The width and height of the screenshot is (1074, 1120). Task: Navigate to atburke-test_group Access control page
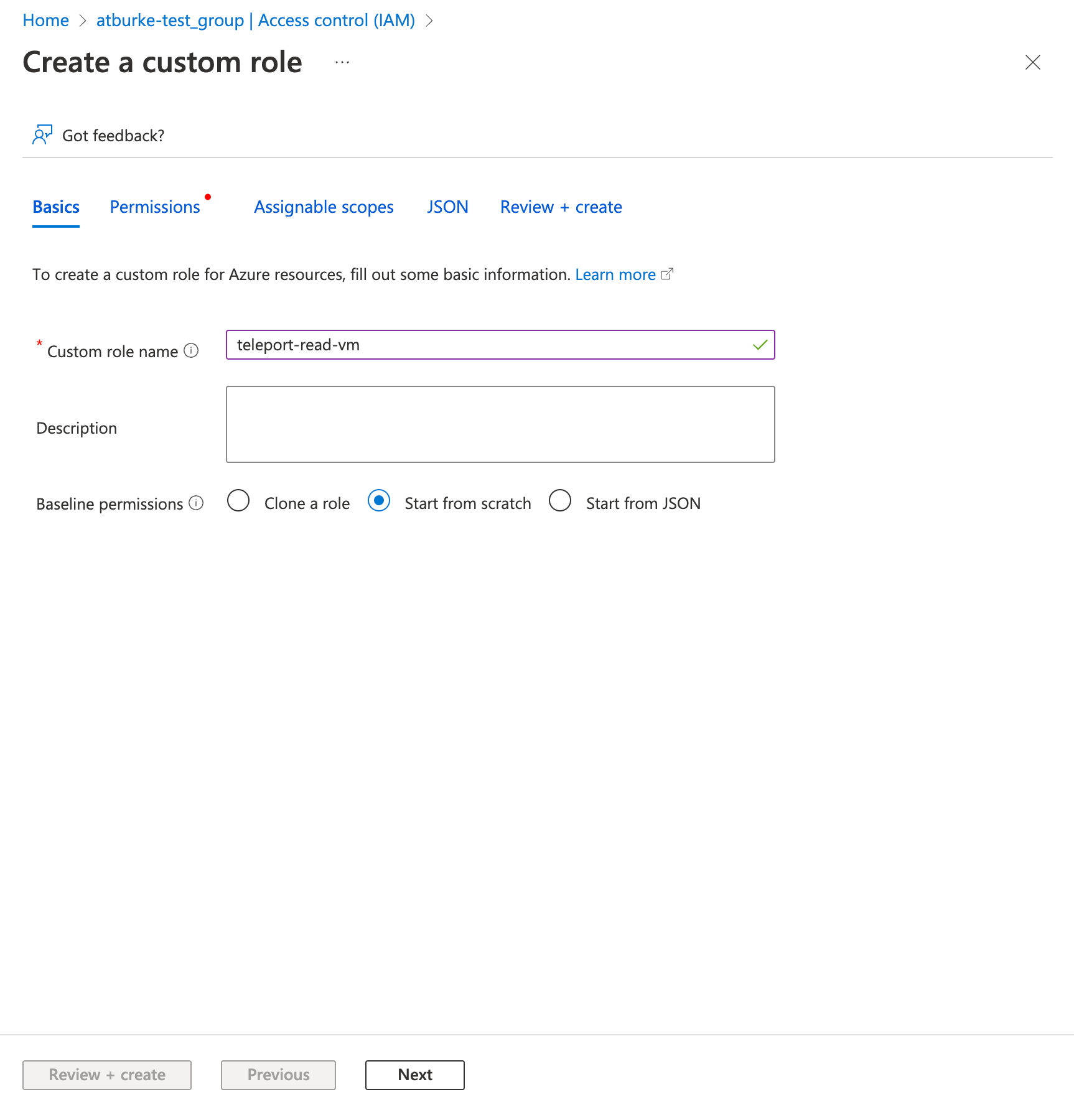coord(255,21)
